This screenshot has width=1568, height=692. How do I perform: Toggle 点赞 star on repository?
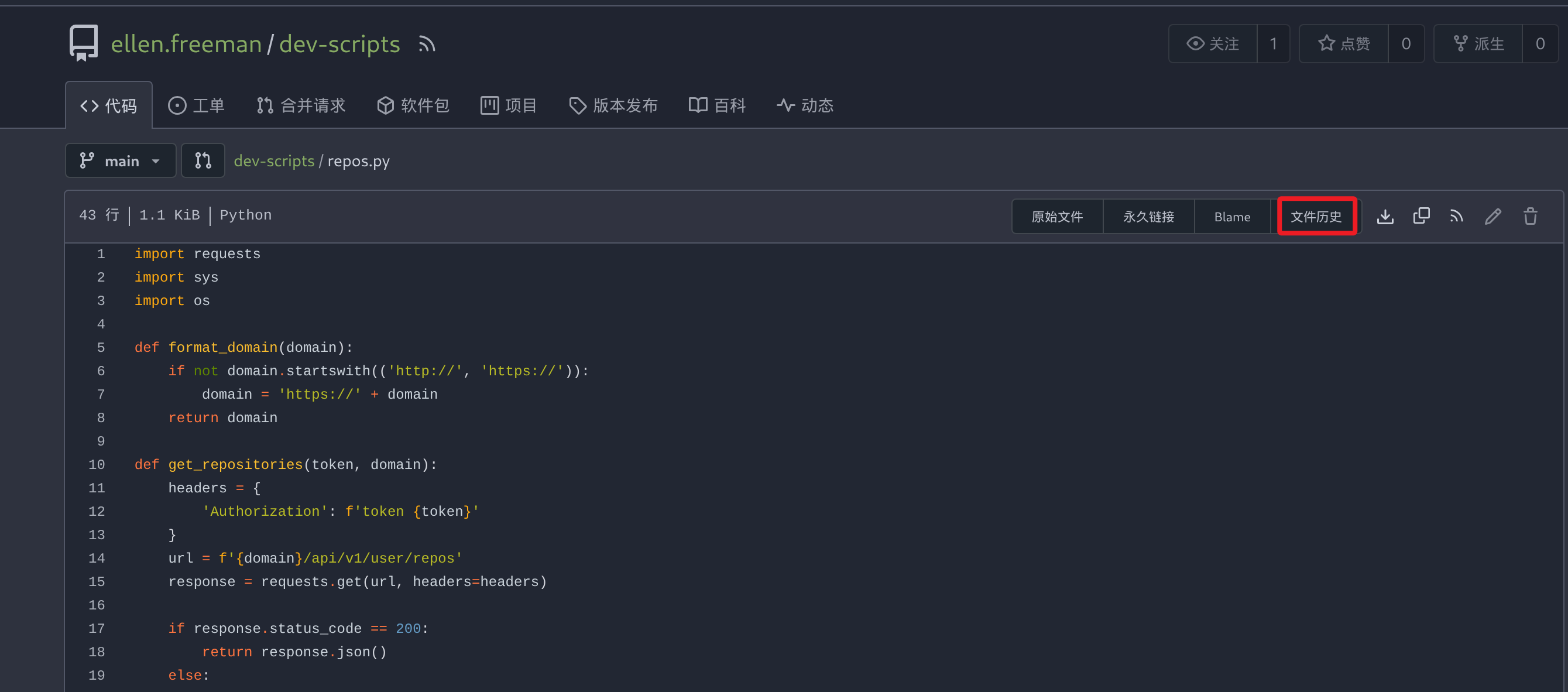(x=1343, y=44)
